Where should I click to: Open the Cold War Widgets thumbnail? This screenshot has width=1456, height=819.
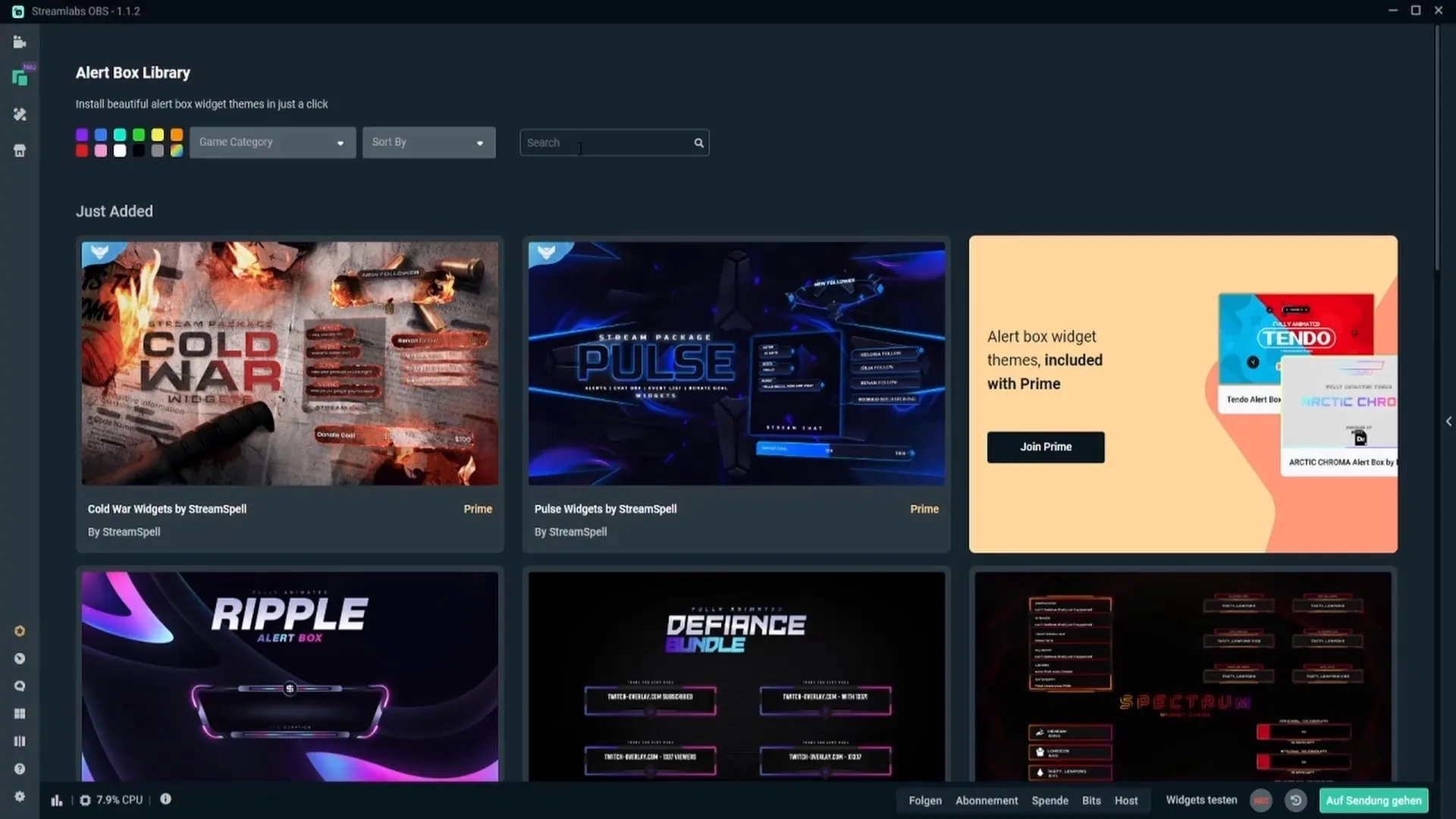tap(290, 364)
